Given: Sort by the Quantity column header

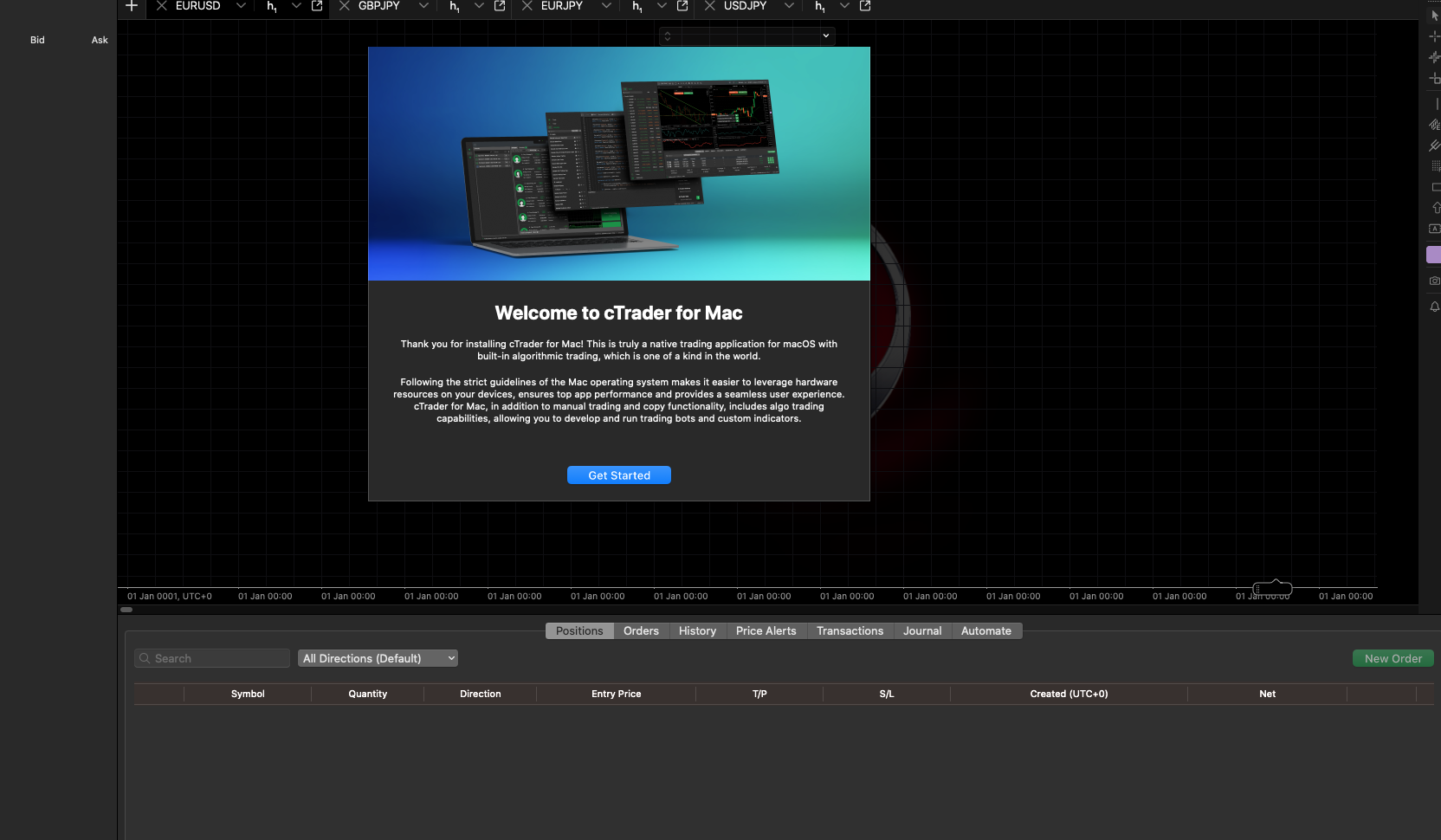Looking at the screenshot, I should 368,695.
